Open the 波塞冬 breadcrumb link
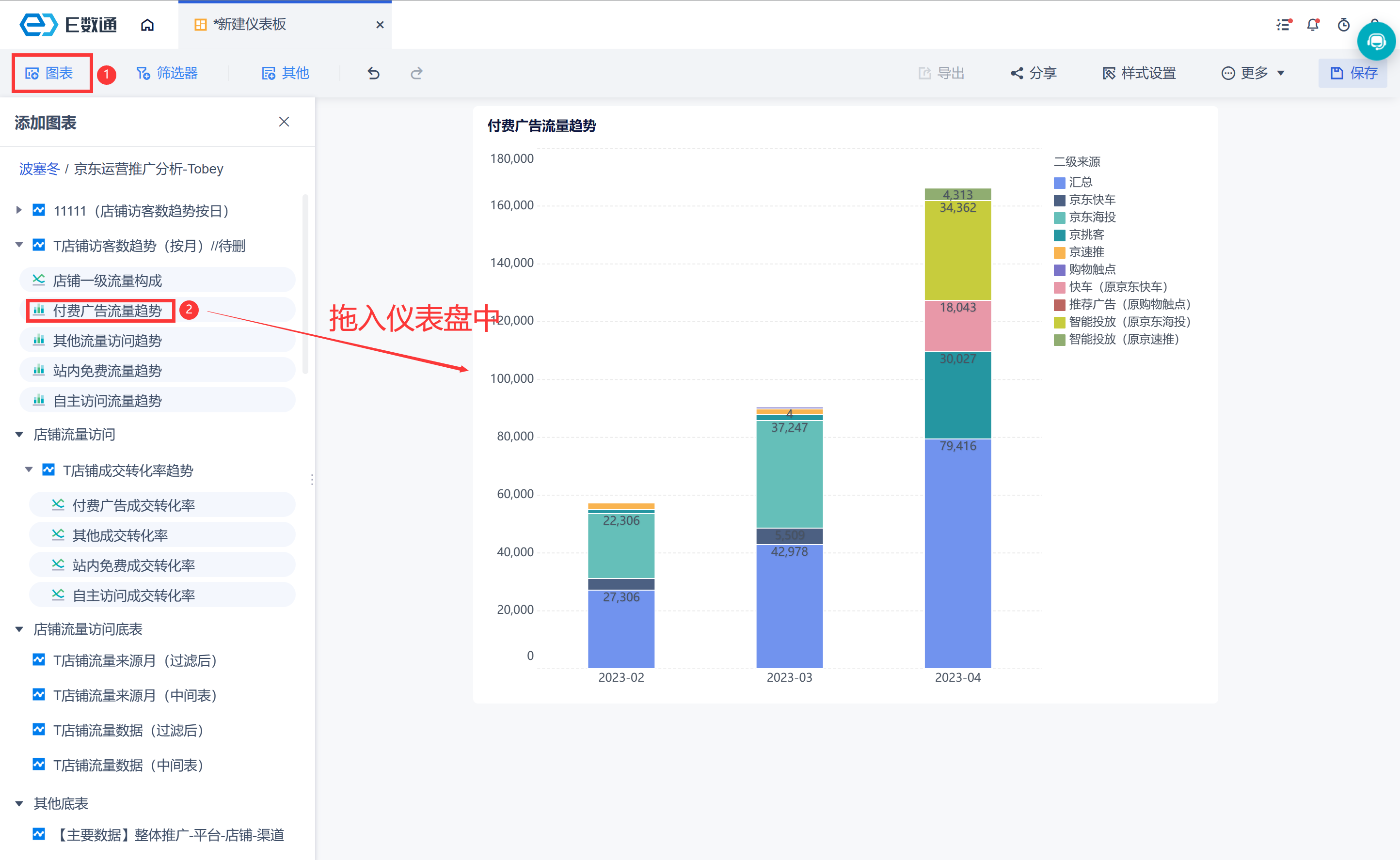The height and width of the screenshot is (860, 1400). pyautogui.click(x=39, y=169)
